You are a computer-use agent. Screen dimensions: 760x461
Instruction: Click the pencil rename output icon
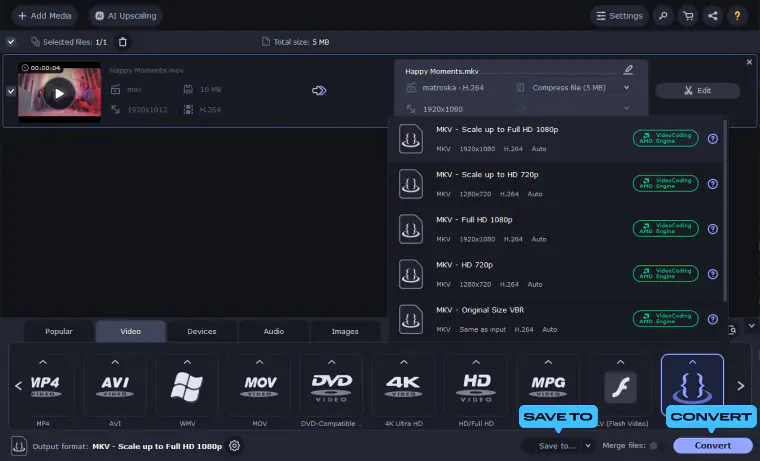coord(628,70)
